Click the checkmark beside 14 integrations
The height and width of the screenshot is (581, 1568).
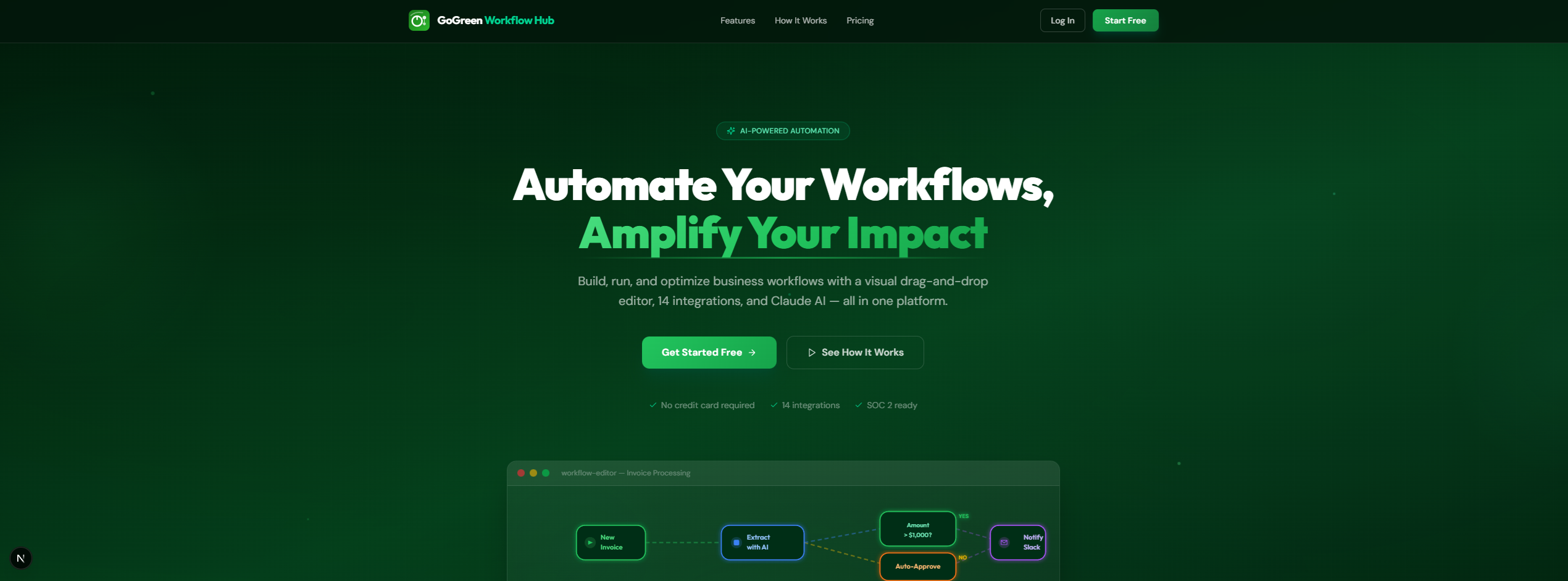774,405
